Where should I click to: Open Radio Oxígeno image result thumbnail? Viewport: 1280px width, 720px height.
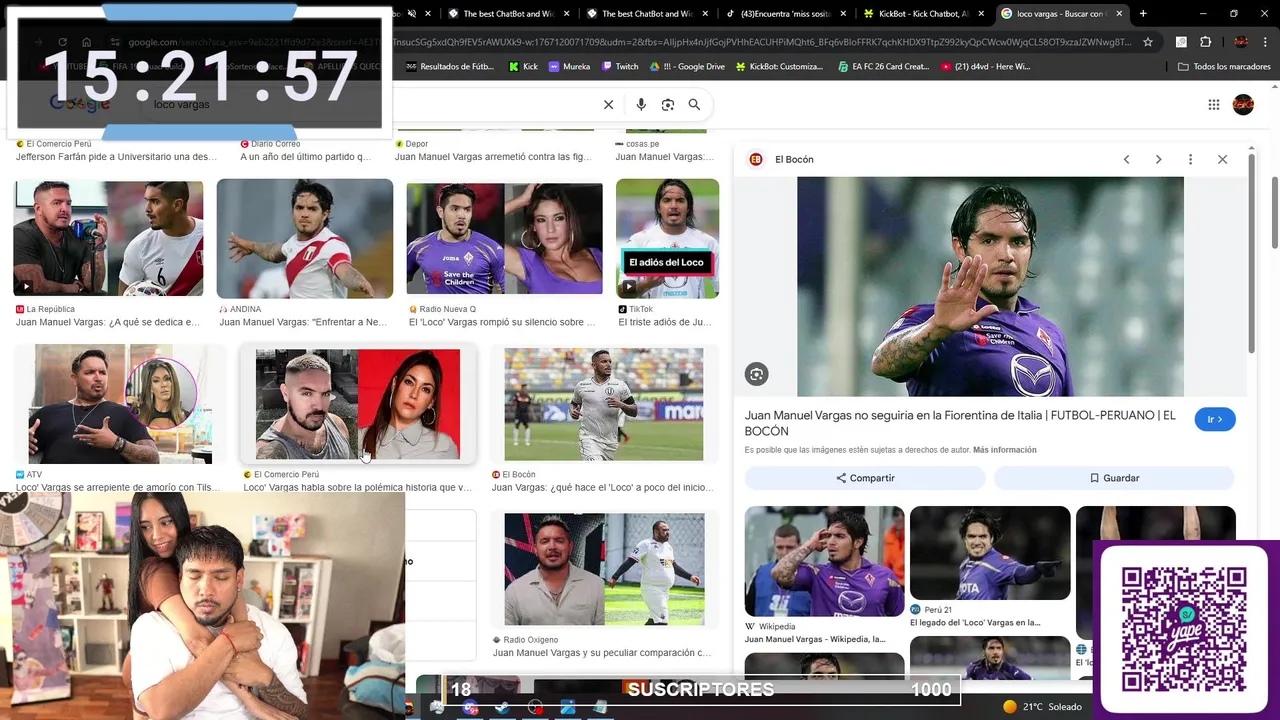point(604,569)
